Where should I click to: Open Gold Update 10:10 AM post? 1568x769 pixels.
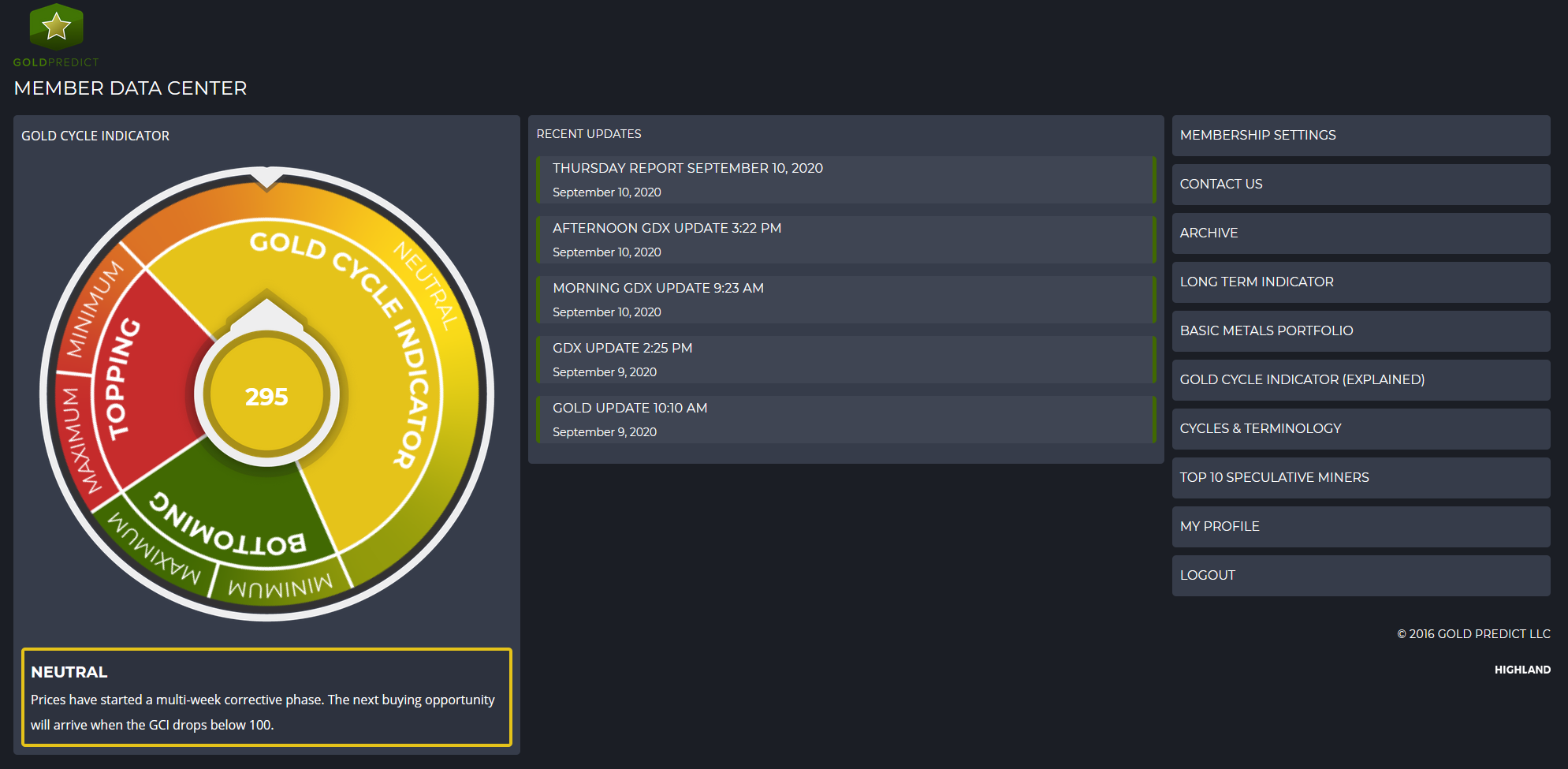629,409
